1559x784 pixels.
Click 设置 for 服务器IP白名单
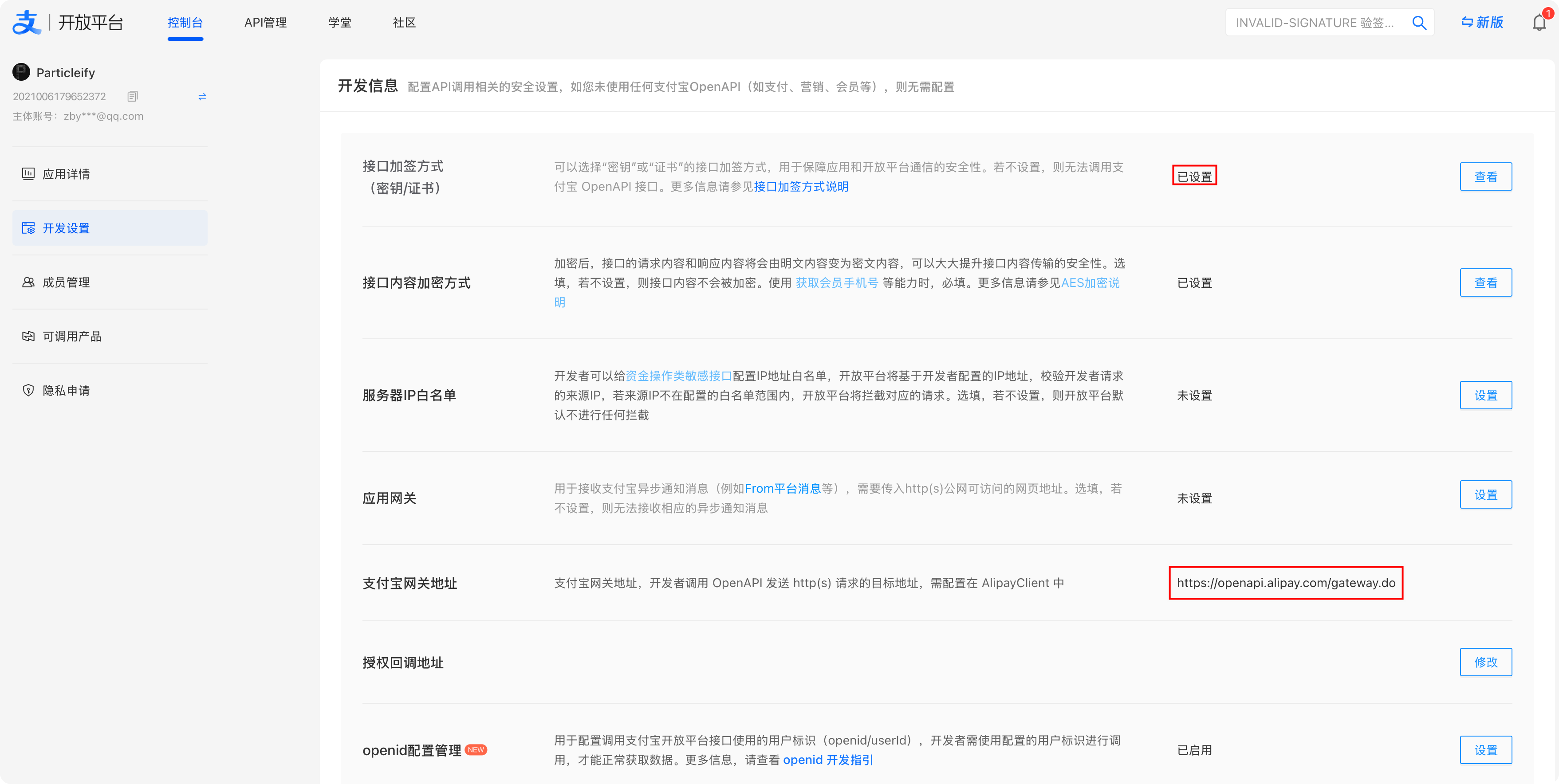tap(1486, 395)
